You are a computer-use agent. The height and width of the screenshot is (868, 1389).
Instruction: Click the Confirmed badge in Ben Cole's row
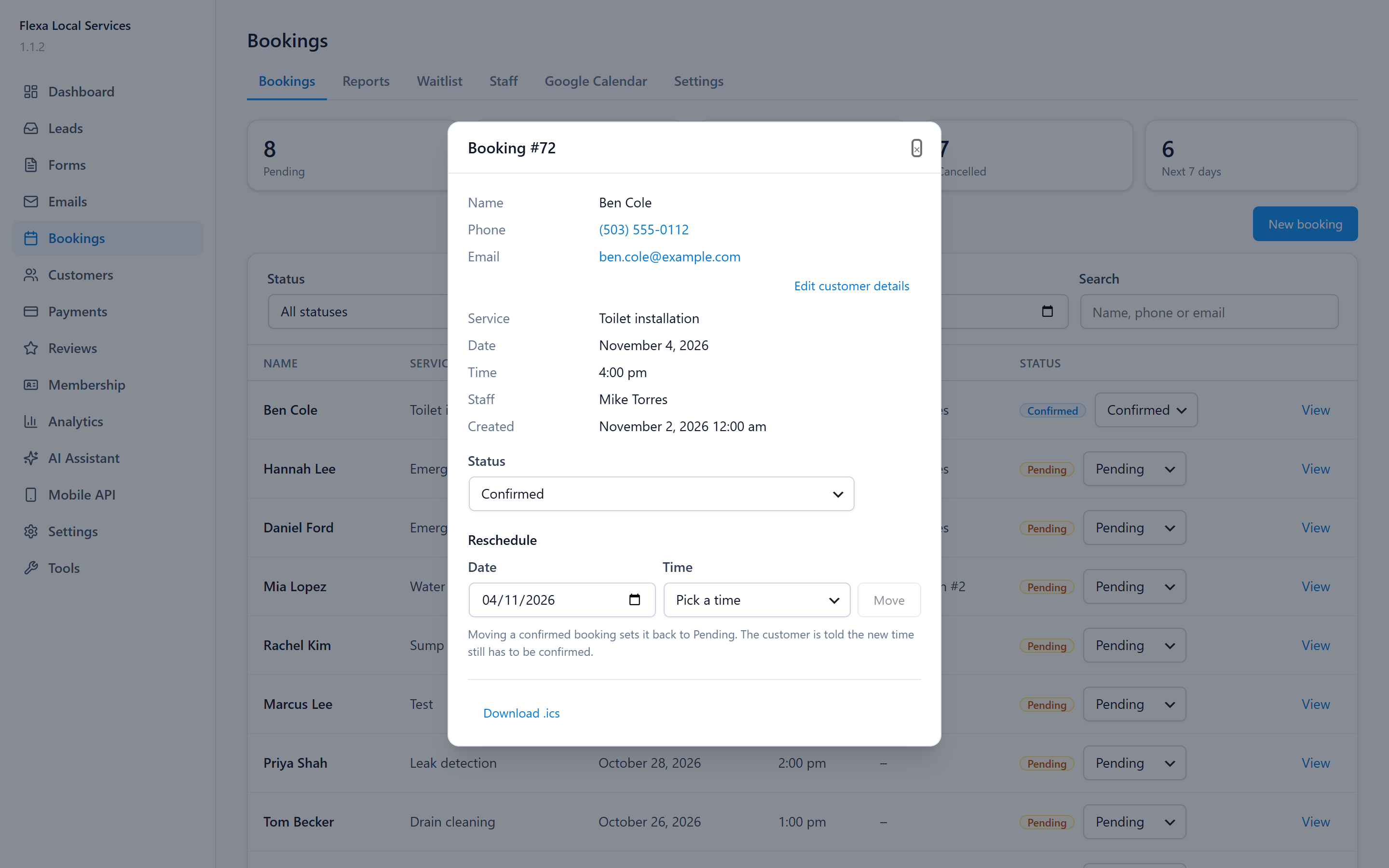[x=1052, y=410]
